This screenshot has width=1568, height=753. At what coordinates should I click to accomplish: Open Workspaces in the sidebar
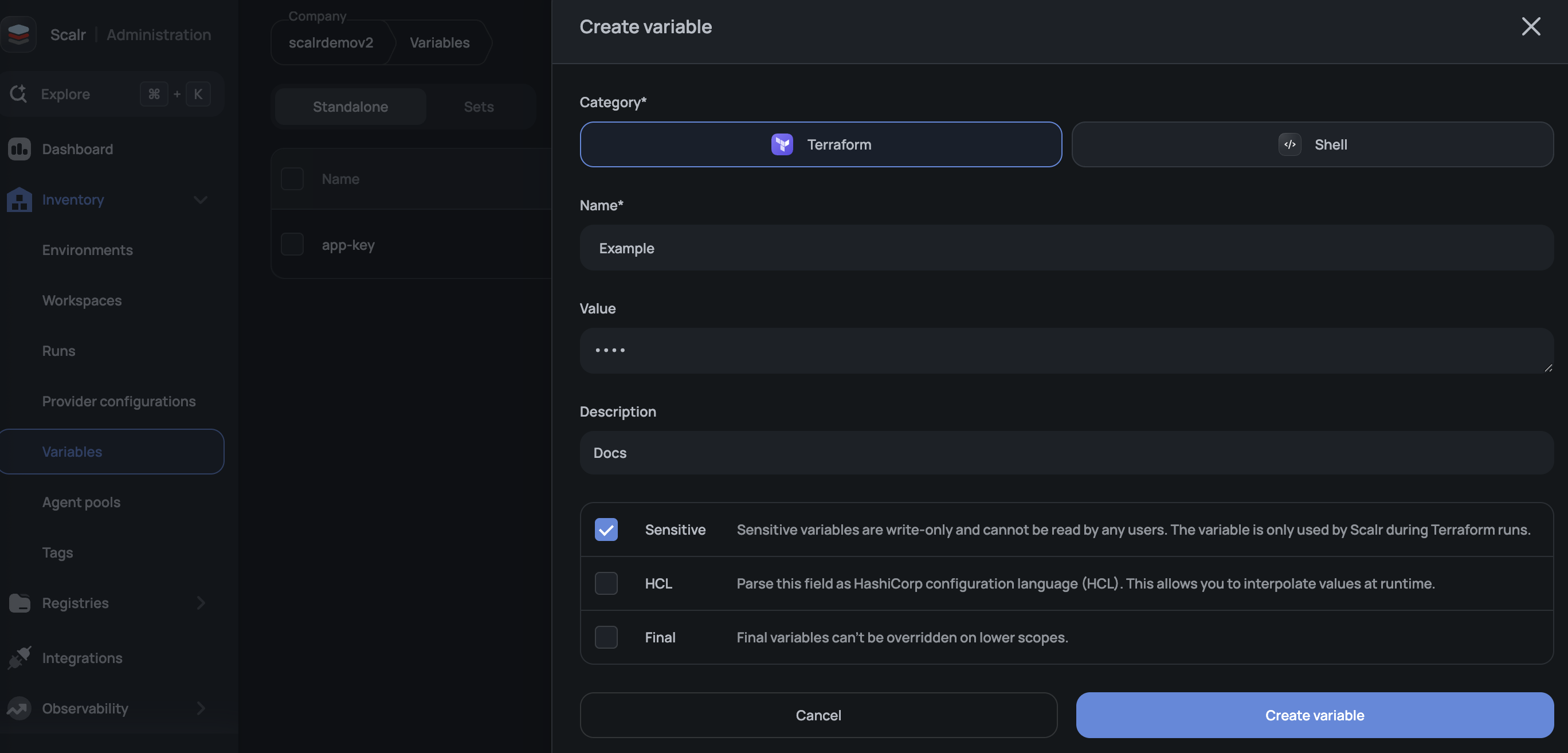tap(81, 300)
